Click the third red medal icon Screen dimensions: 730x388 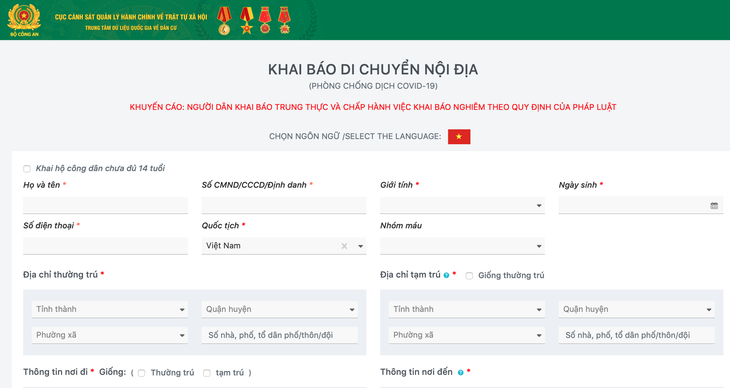[265, 20]
